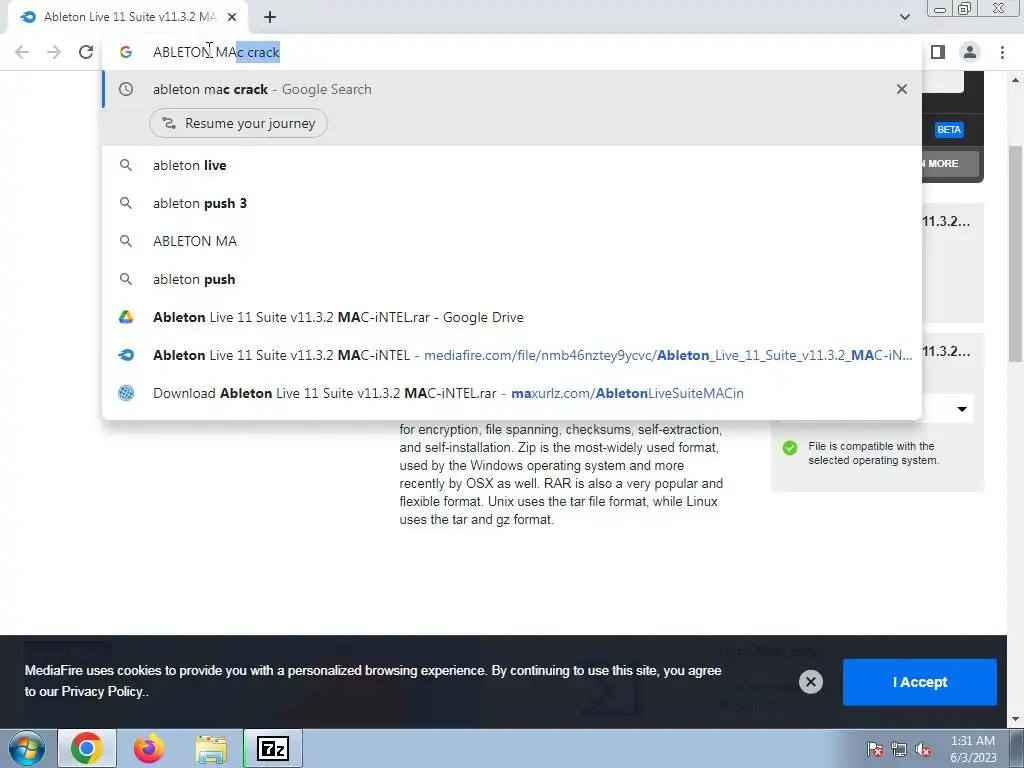The height and width of the screenshot is (768, 1024).
Task: Click the magnifier beside 'ableton push 3'
Action: [126, 203]
